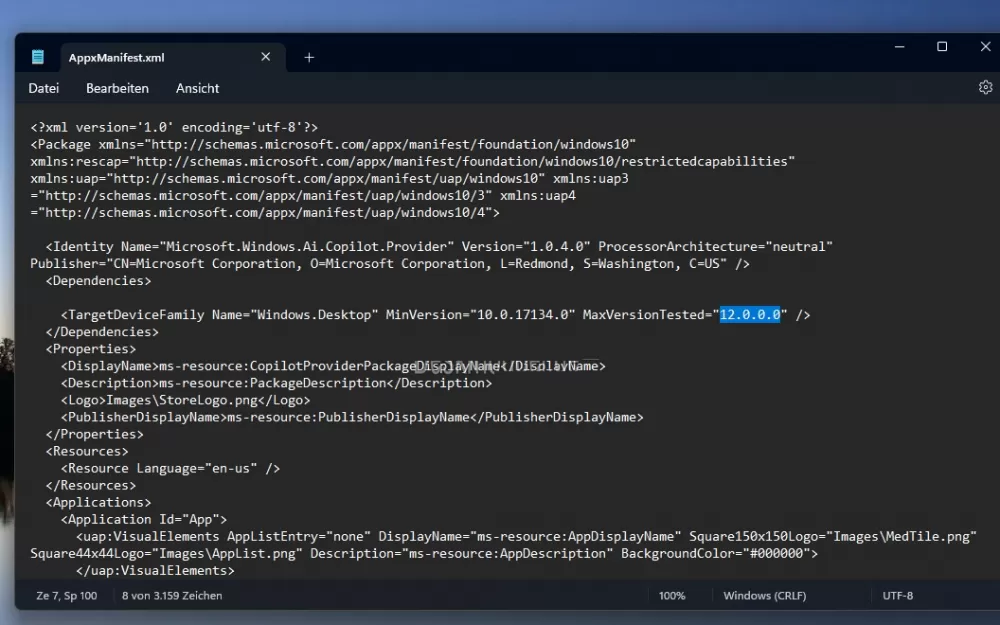Close the AppxManifest.xml tab
Viewport: 1000px width, 625px height.
pyautogui.click(x=266, y=57)
